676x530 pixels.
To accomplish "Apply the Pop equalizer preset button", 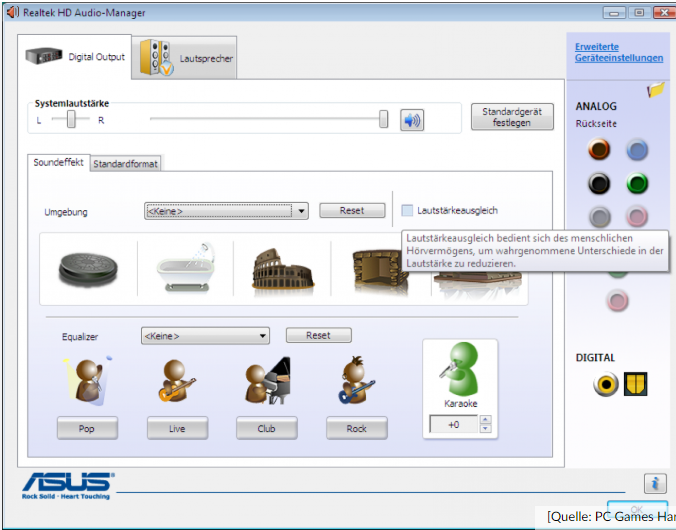I will click(x=87, y=428).
